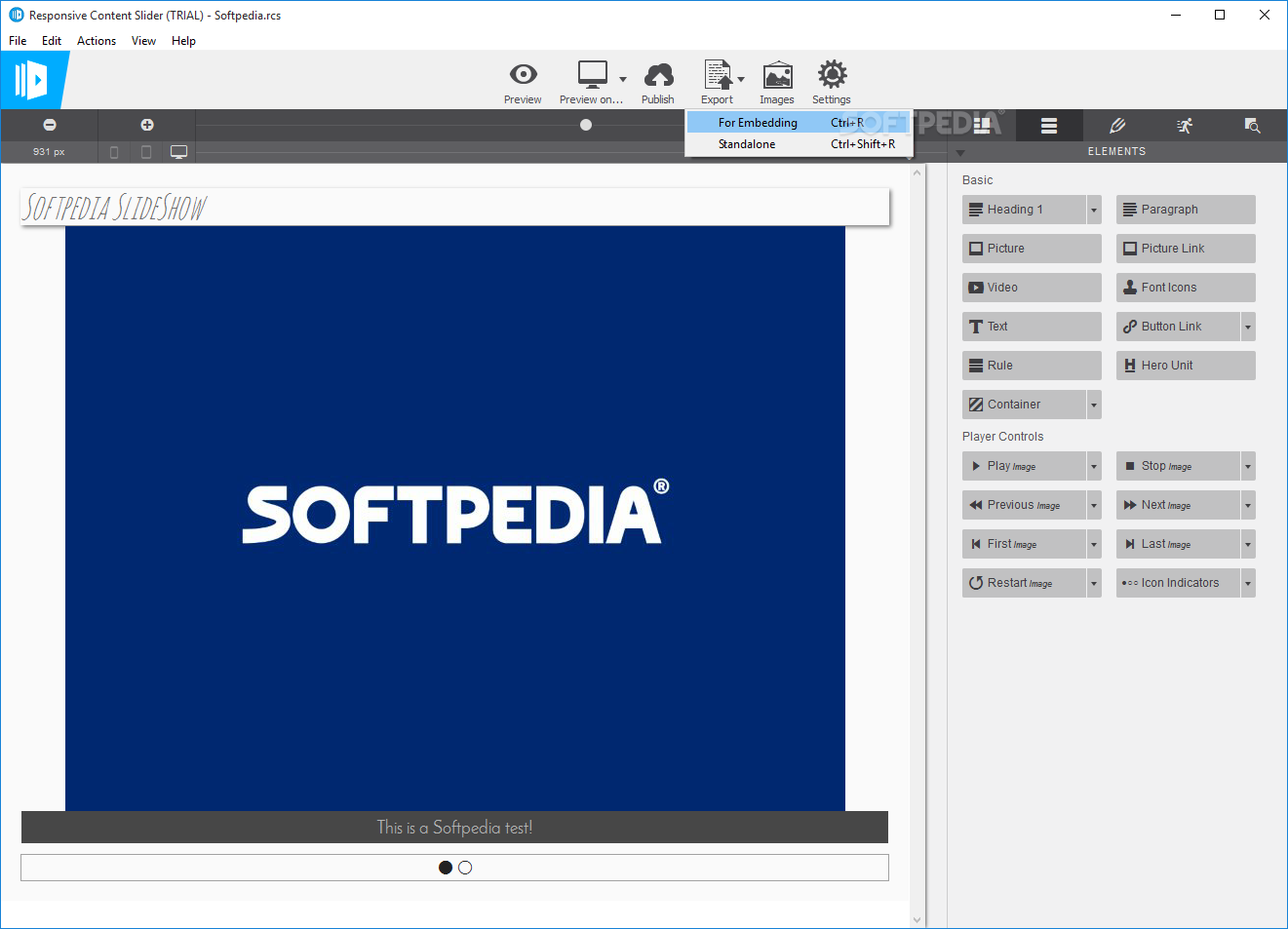The width and height of the screenshot is (1288, 929).
Task: Click the 'This is a Softpedia test!' caption
Action: [454, 828]
